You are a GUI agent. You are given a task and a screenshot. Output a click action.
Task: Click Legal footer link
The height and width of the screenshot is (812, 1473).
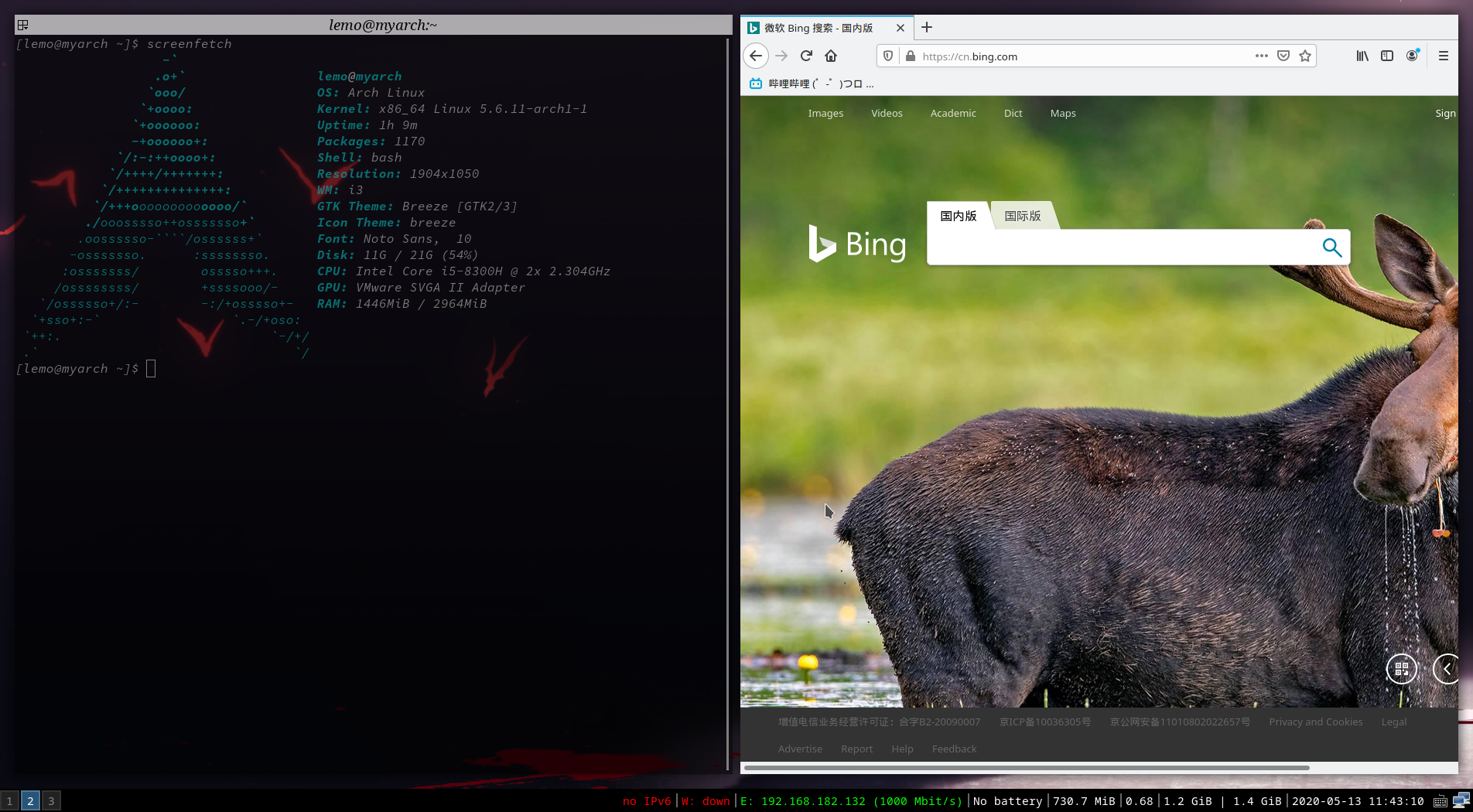(1393, 722)
